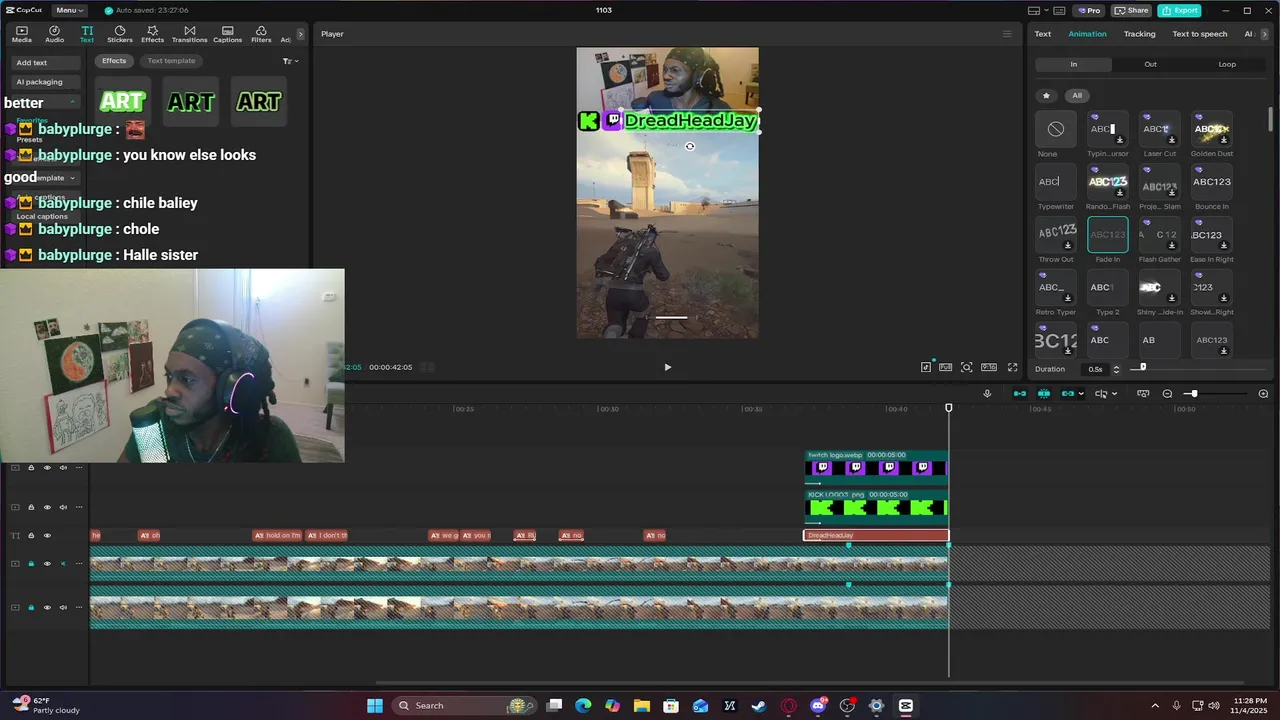
Task: Click the microphone record voiceover icon
Action: tap(987, 394)
